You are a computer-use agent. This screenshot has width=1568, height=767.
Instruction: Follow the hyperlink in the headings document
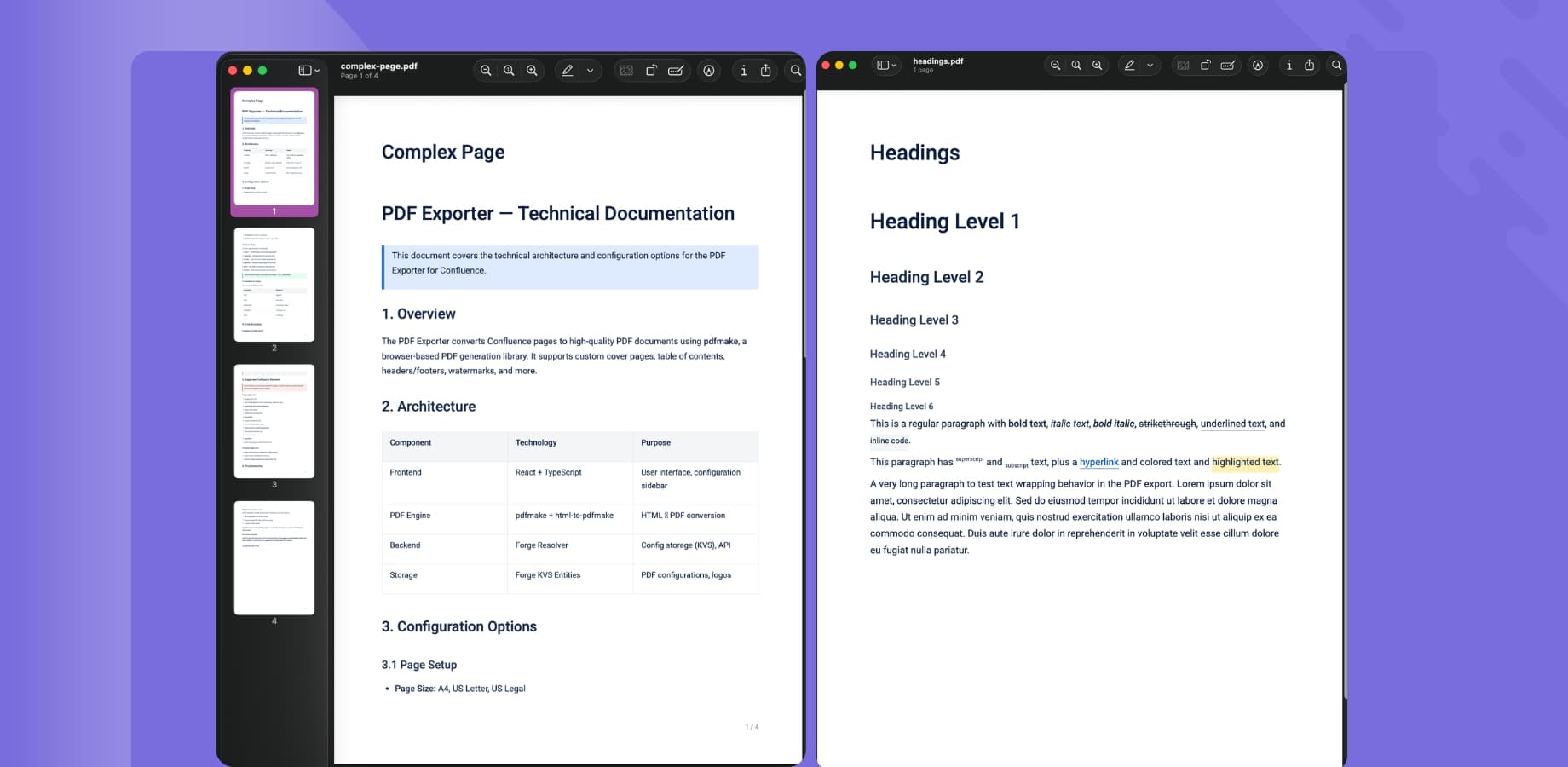1099,462
